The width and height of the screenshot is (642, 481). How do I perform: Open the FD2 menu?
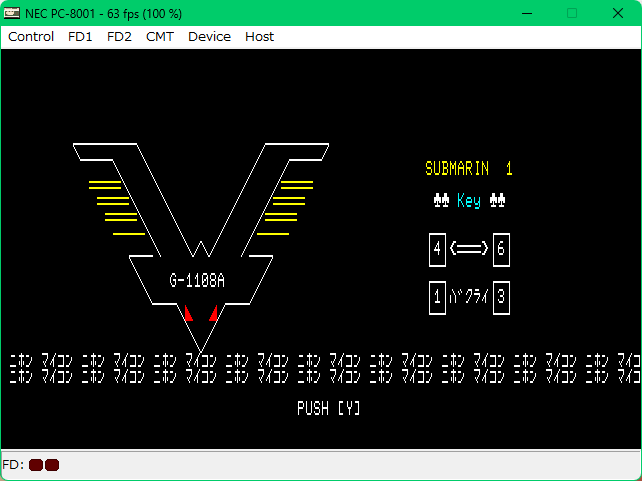pos(119,37)
